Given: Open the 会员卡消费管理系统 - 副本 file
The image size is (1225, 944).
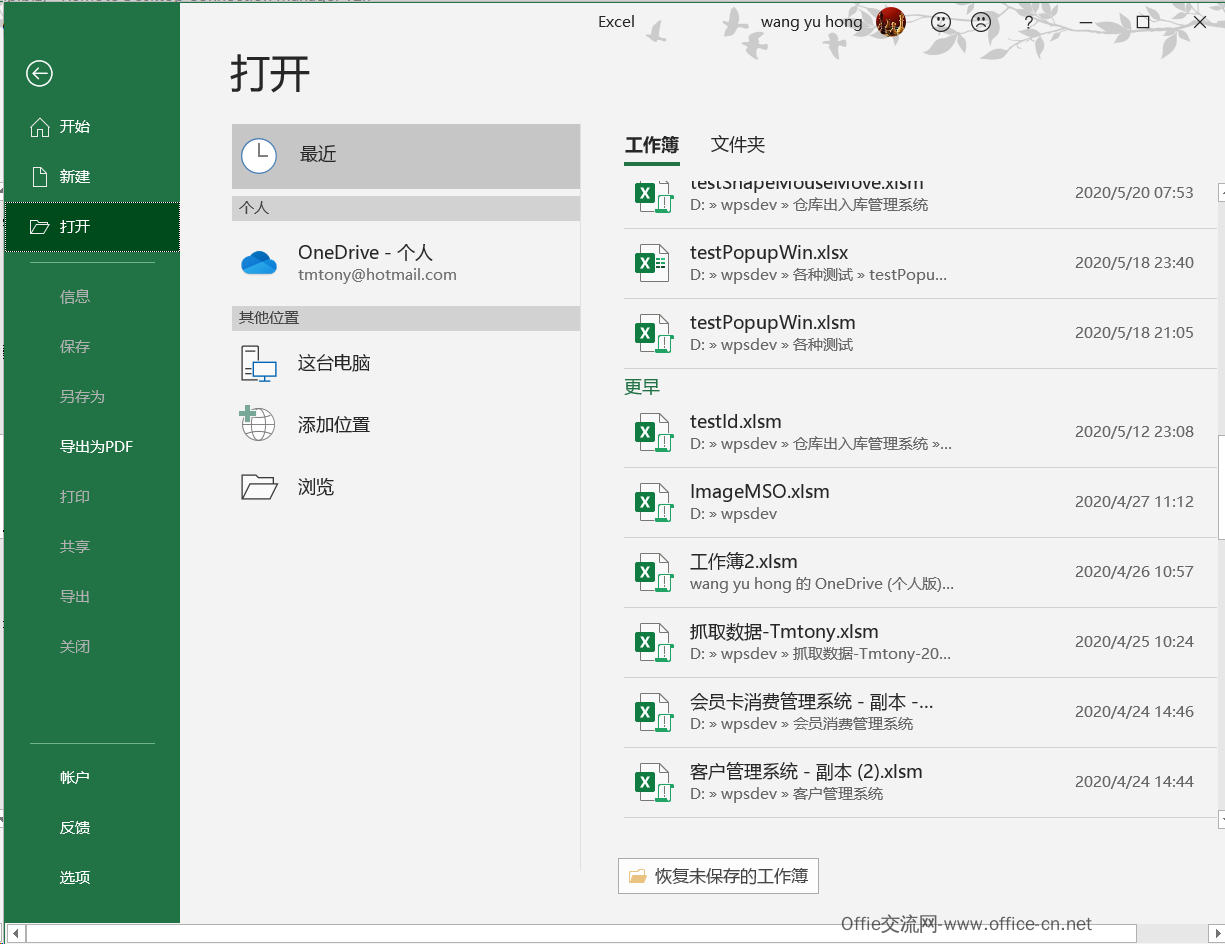Looking at the screenshot, I should tap(920, 712).
